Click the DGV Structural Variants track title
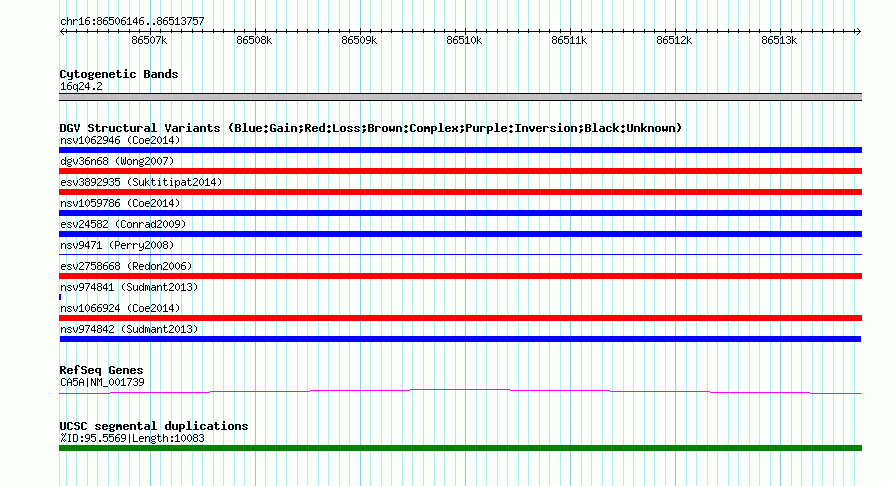The width and height of the screenshot is (890, 486). pos(371,128)
